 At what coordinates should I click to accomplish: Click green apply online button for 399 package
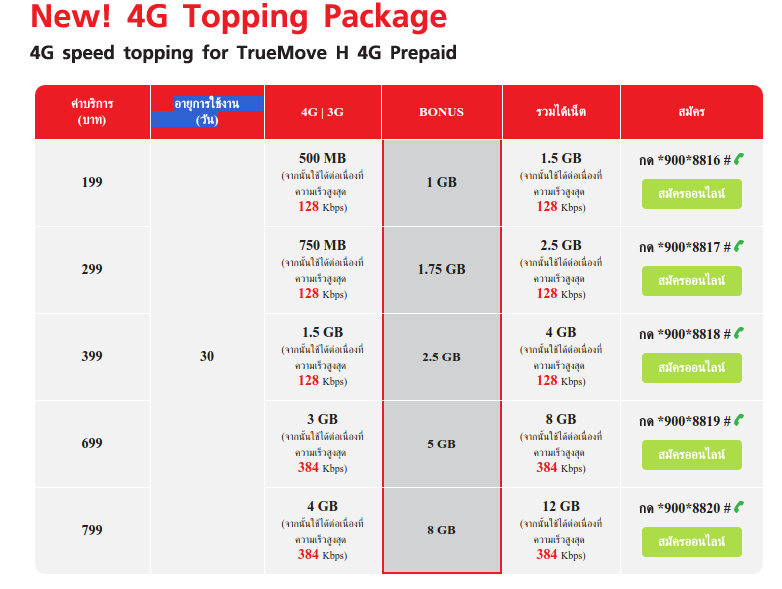click(692, 368)
